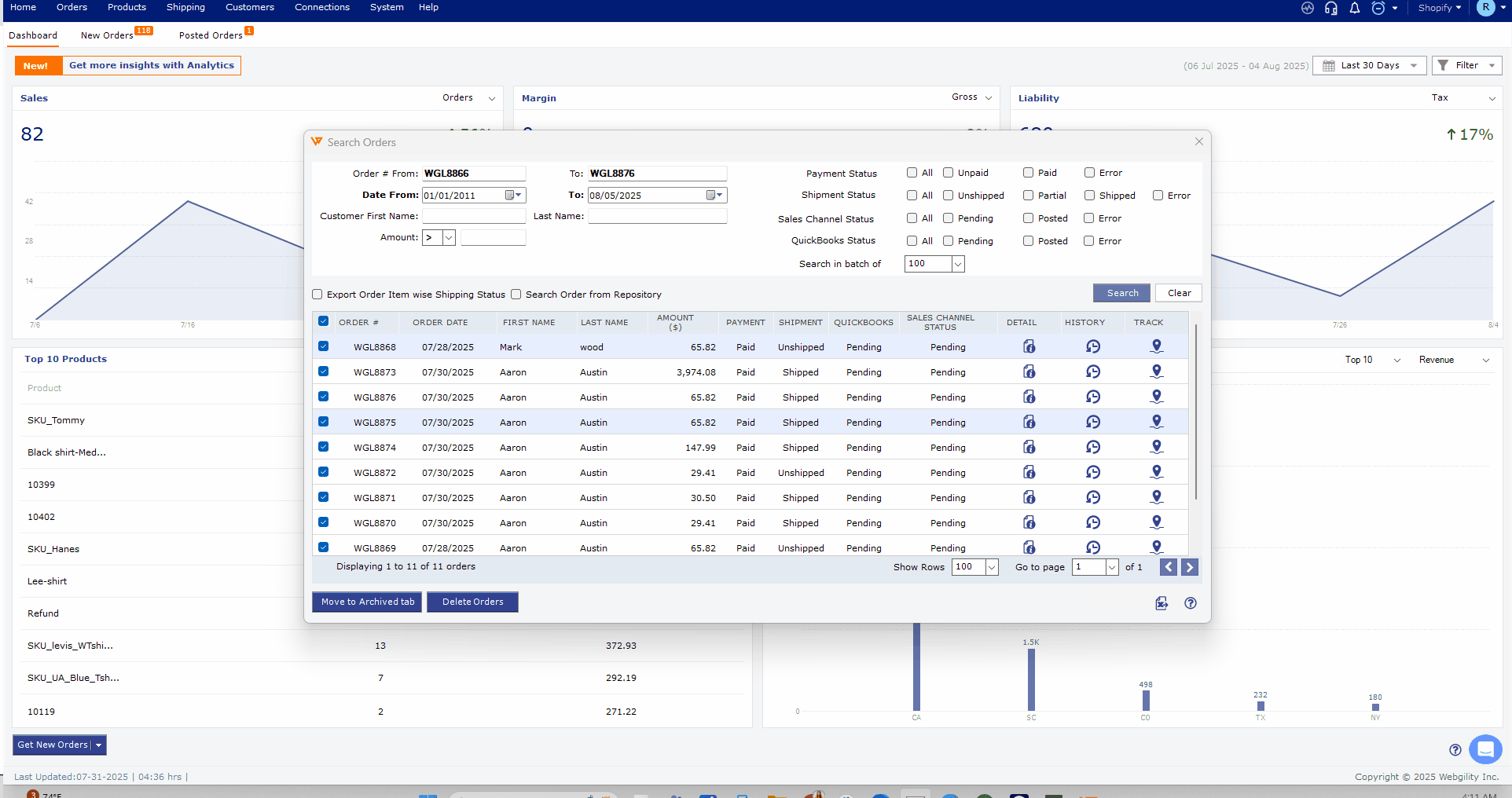Click export to Excel icon in dialog
This screenshot has height=798, width=1512.
(x=1162, y=603)
